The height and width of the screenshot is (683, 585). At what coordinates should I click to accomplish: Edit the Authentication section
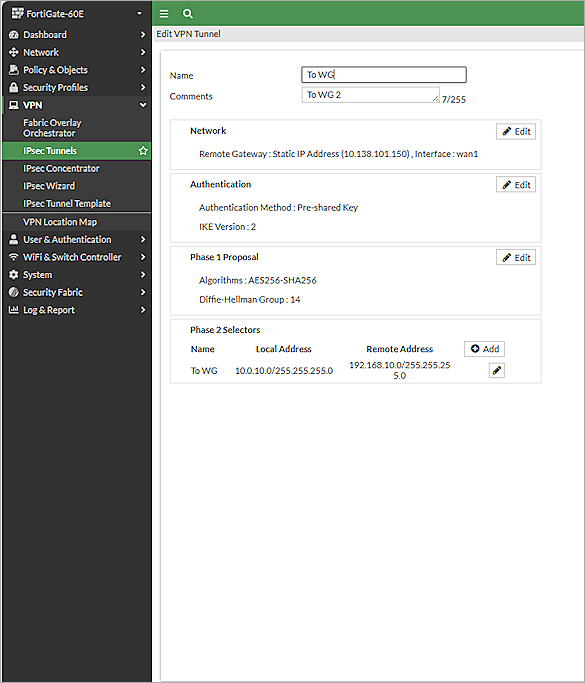[516, 185]
